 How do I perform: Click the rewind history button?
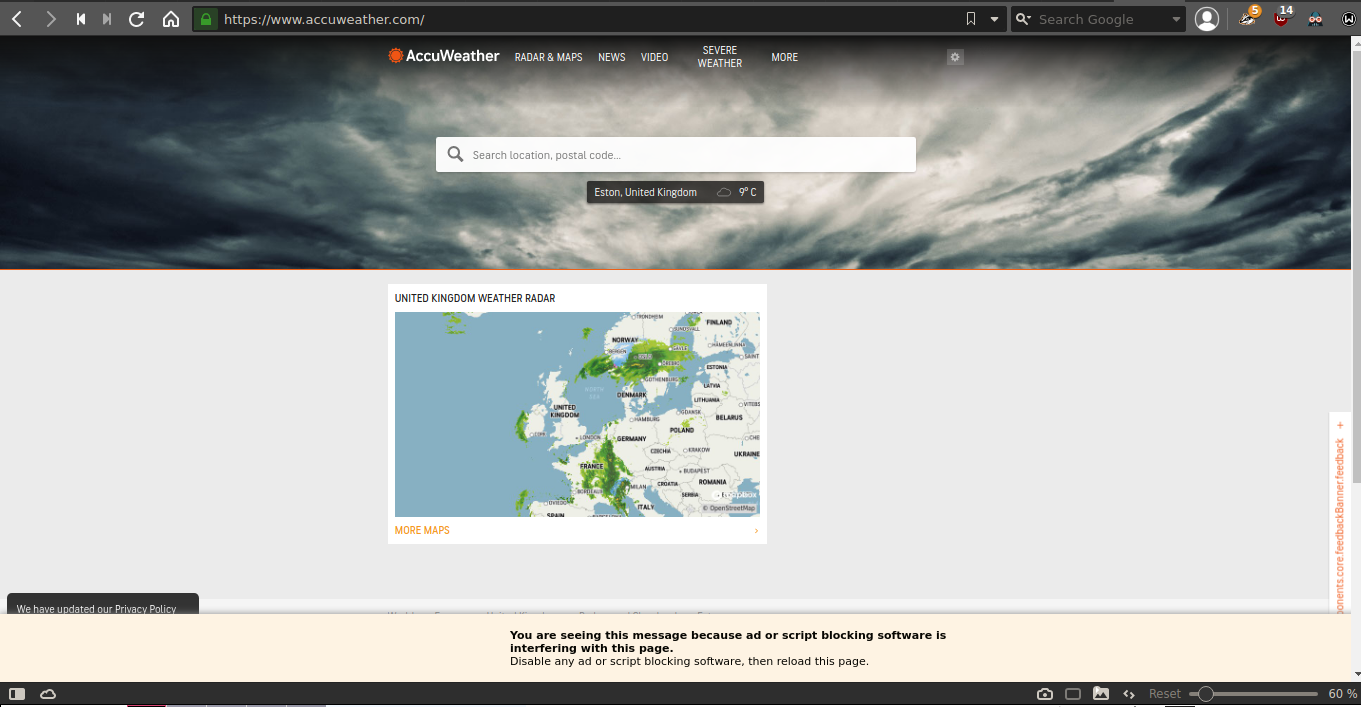[x=81, y=19]
